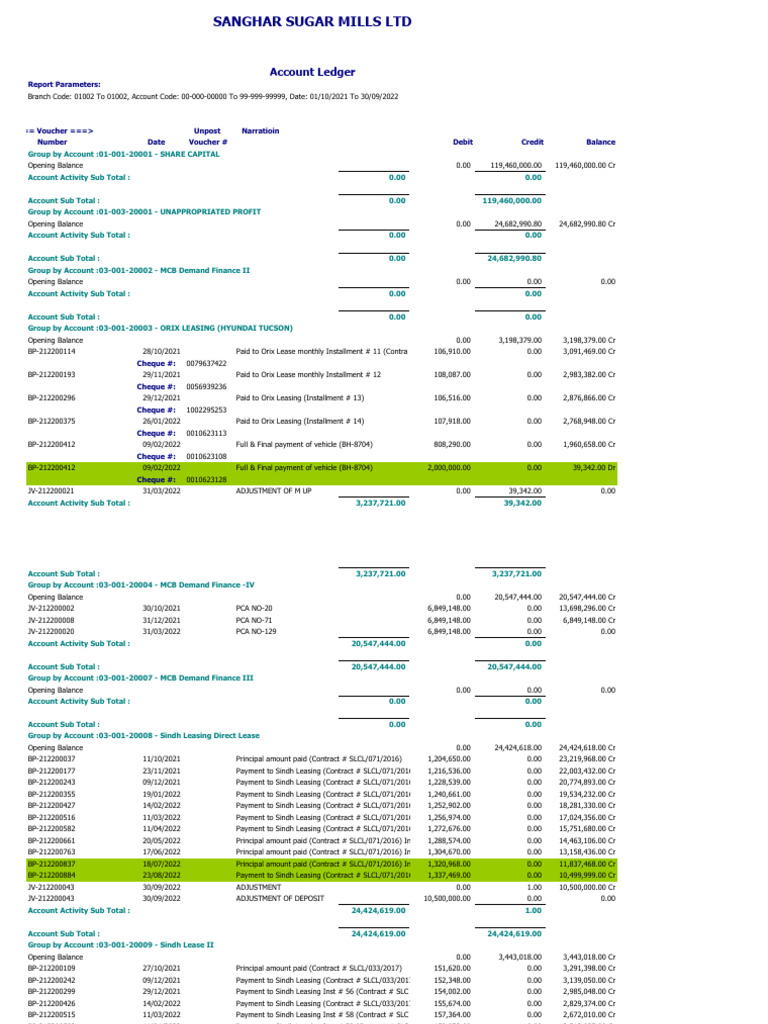Image resolution: width=768 pixels, height=1024 pixels.
Task: Click the Credit column header
Action: coord(532,142)
